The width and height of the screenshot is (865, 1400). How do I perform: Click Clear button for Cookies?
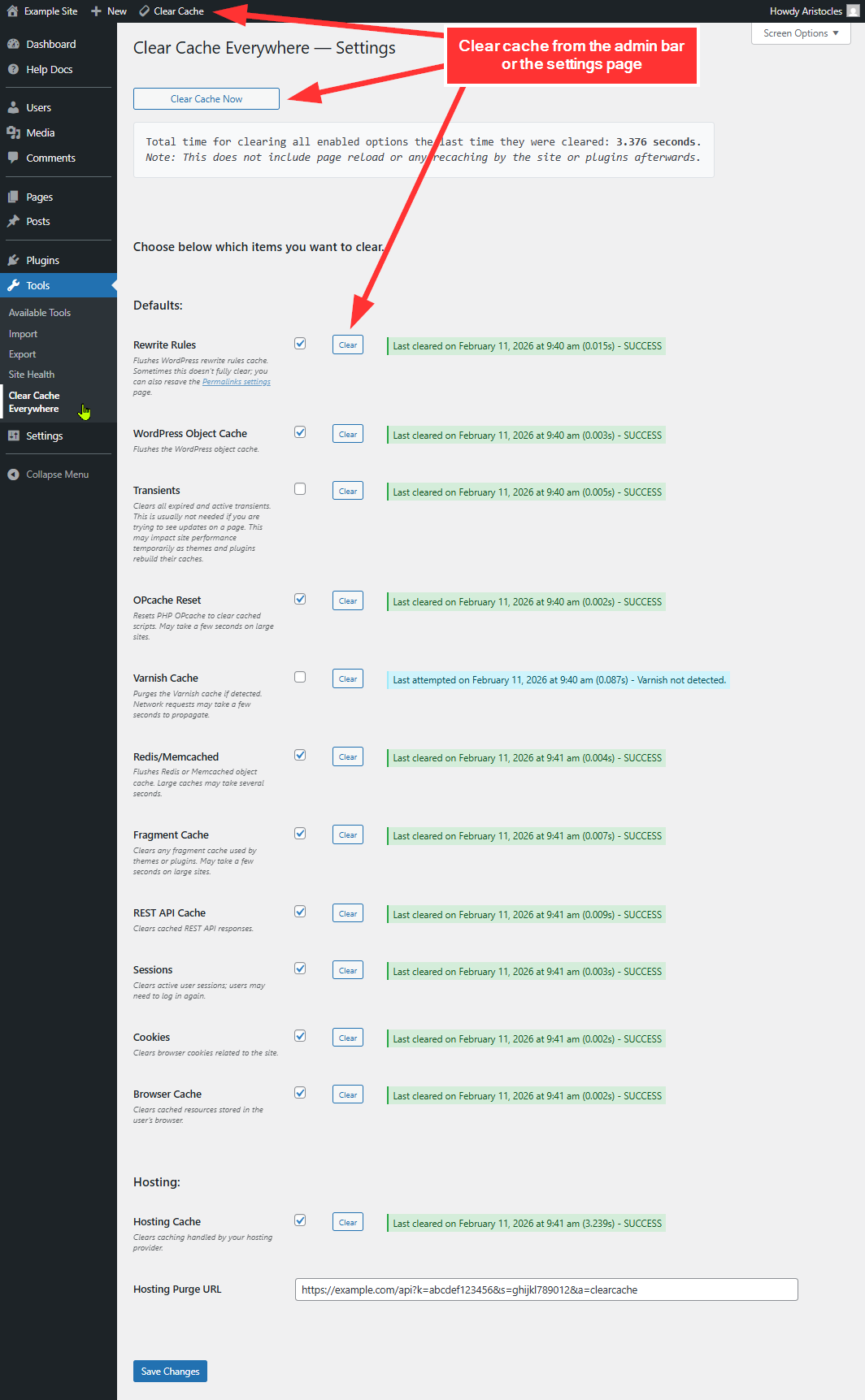(x=348, y=1038)
